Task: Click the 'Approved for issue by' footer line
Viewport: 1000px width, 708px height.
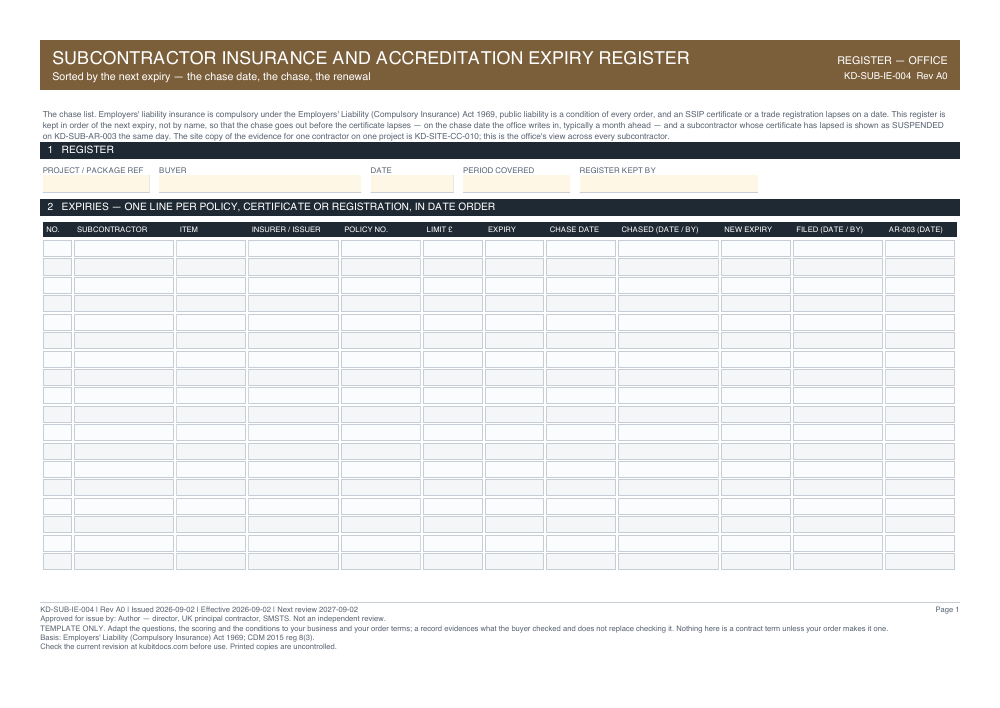Action: [212, 619]
